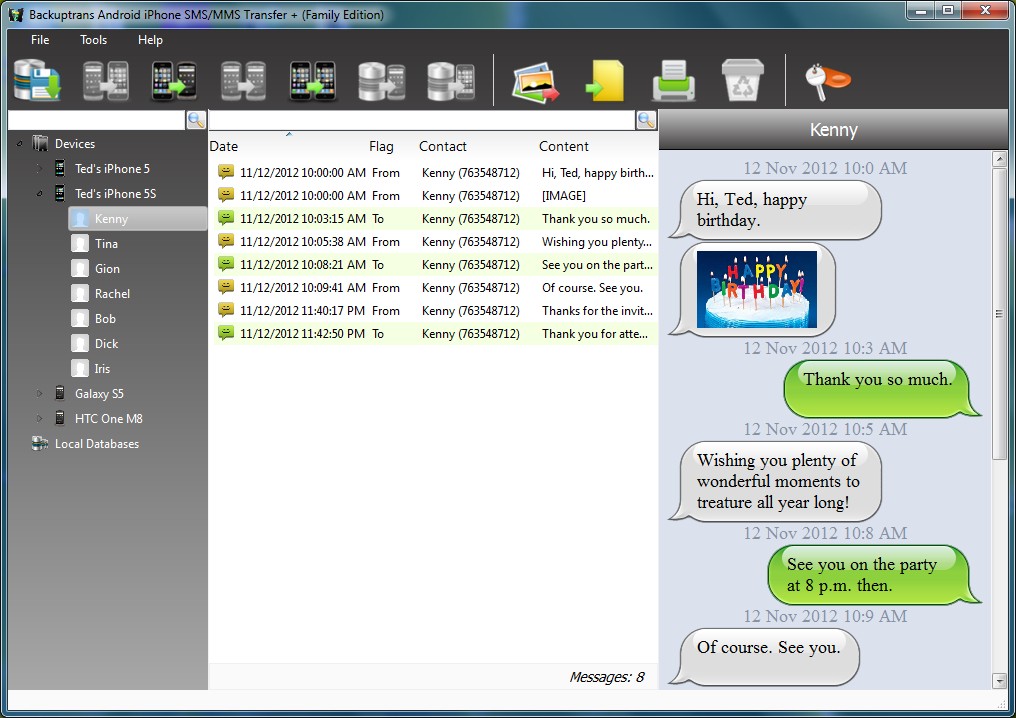Expand the Galaxy S5 node

[39, 393]
